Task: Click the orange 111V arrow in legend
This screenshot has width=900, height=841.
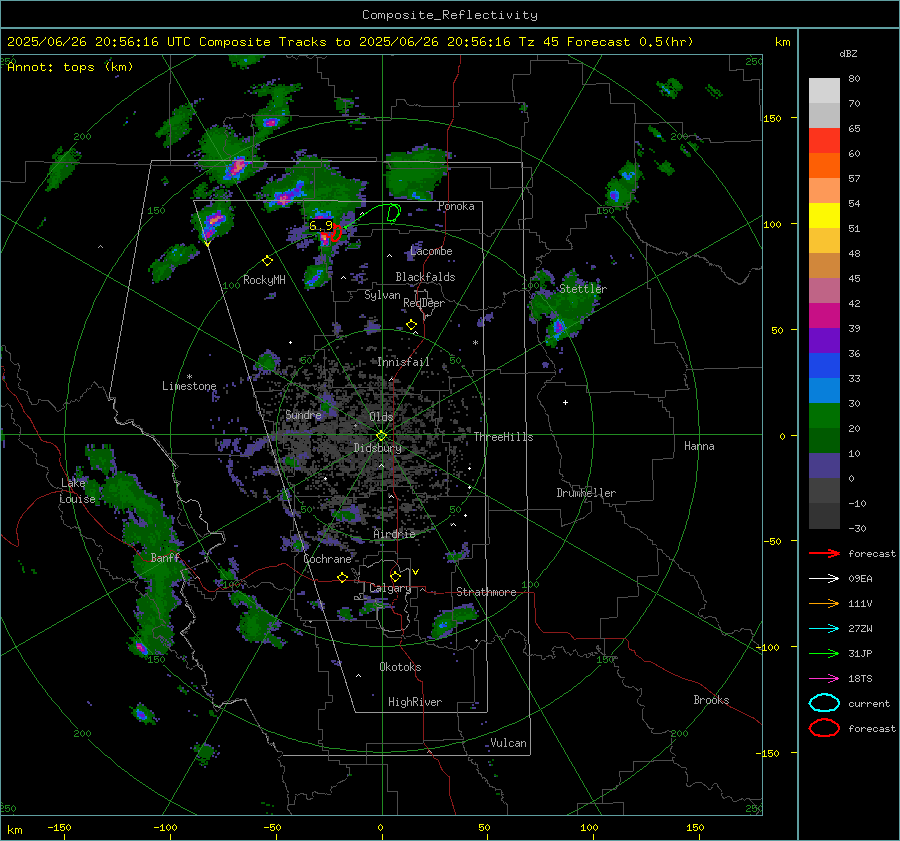Action: (x=824, y=603)
